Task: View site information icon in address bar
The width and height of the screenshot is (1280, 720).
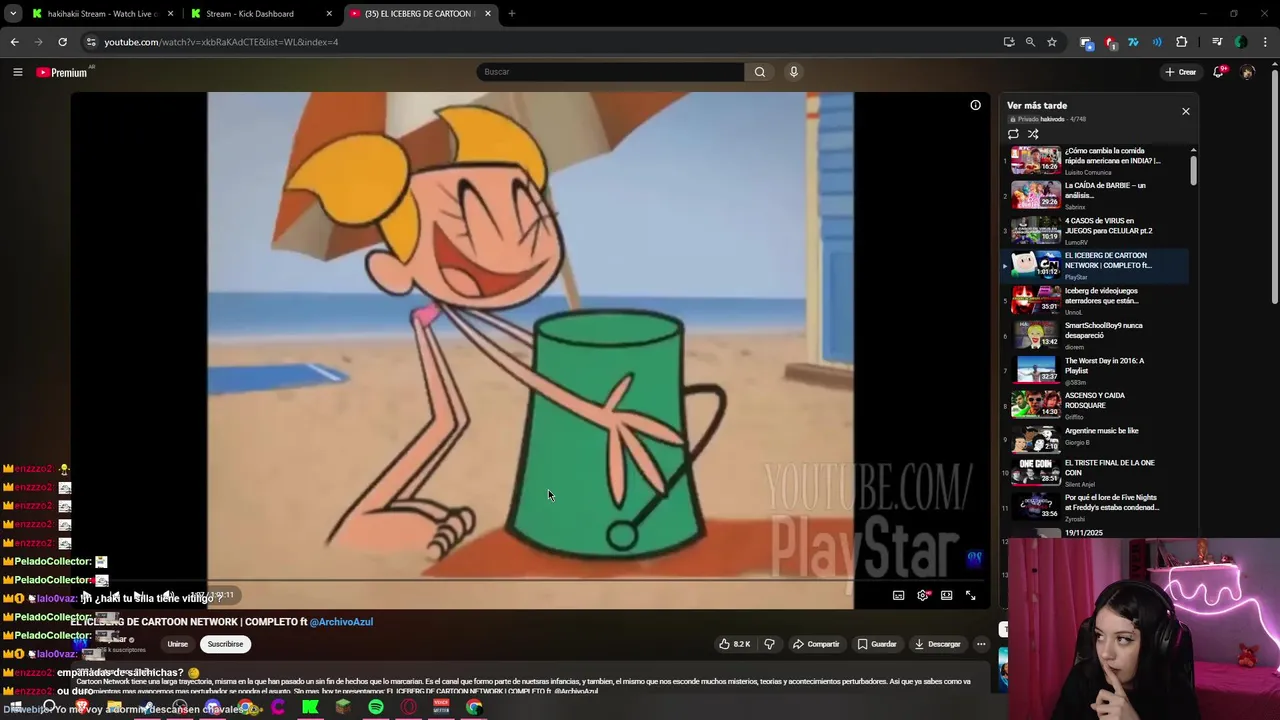Action: 90,42
